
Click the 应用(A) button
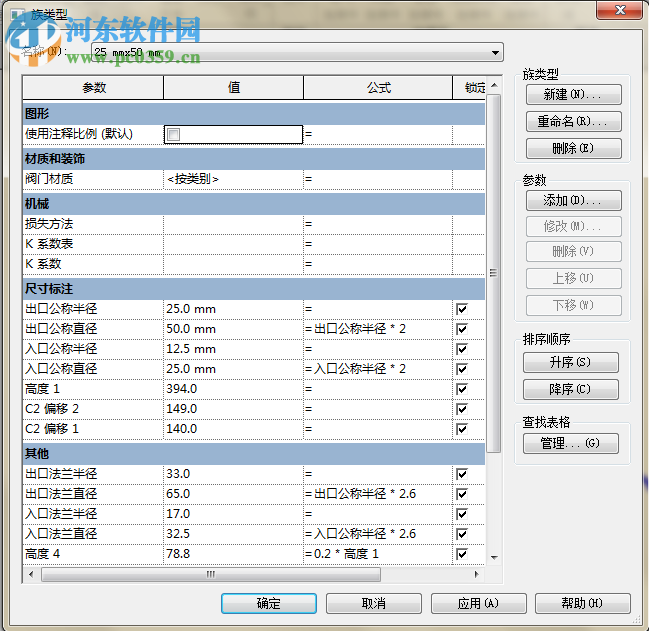coord(479,603)
